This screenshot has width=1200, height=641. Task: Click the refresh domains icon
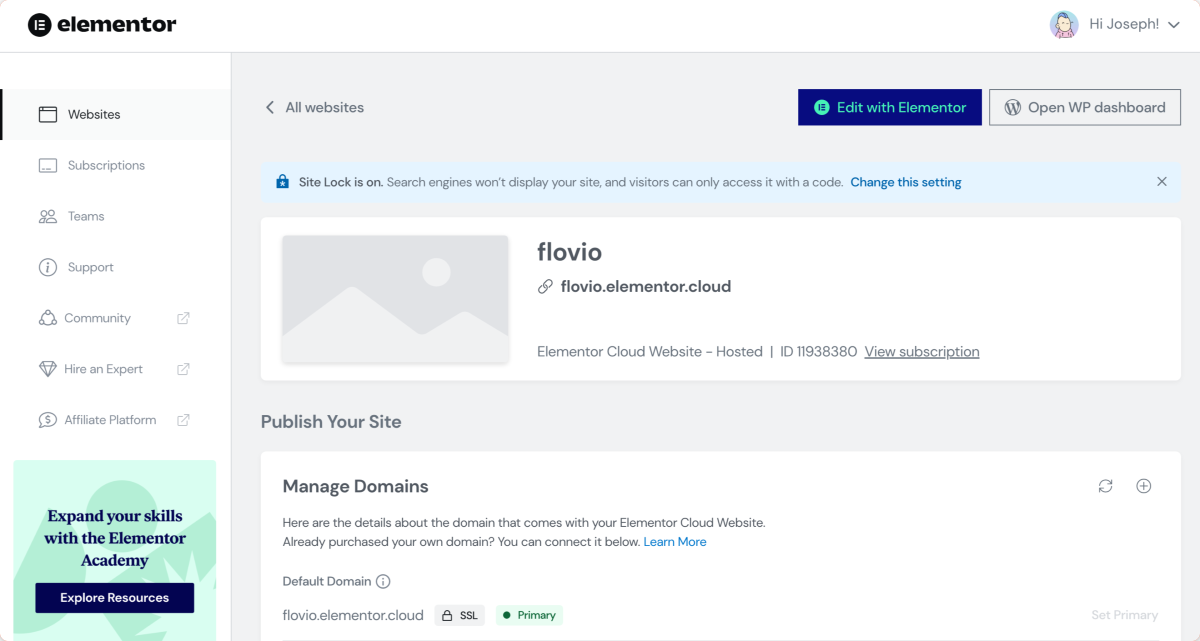point(1105,486)
